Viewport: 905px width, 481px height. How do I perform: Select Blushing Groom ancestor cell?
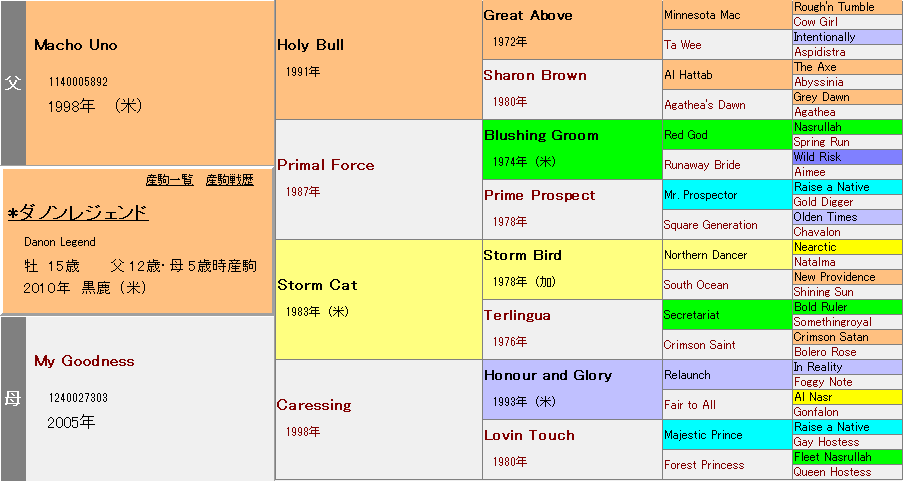pos(541,135)
